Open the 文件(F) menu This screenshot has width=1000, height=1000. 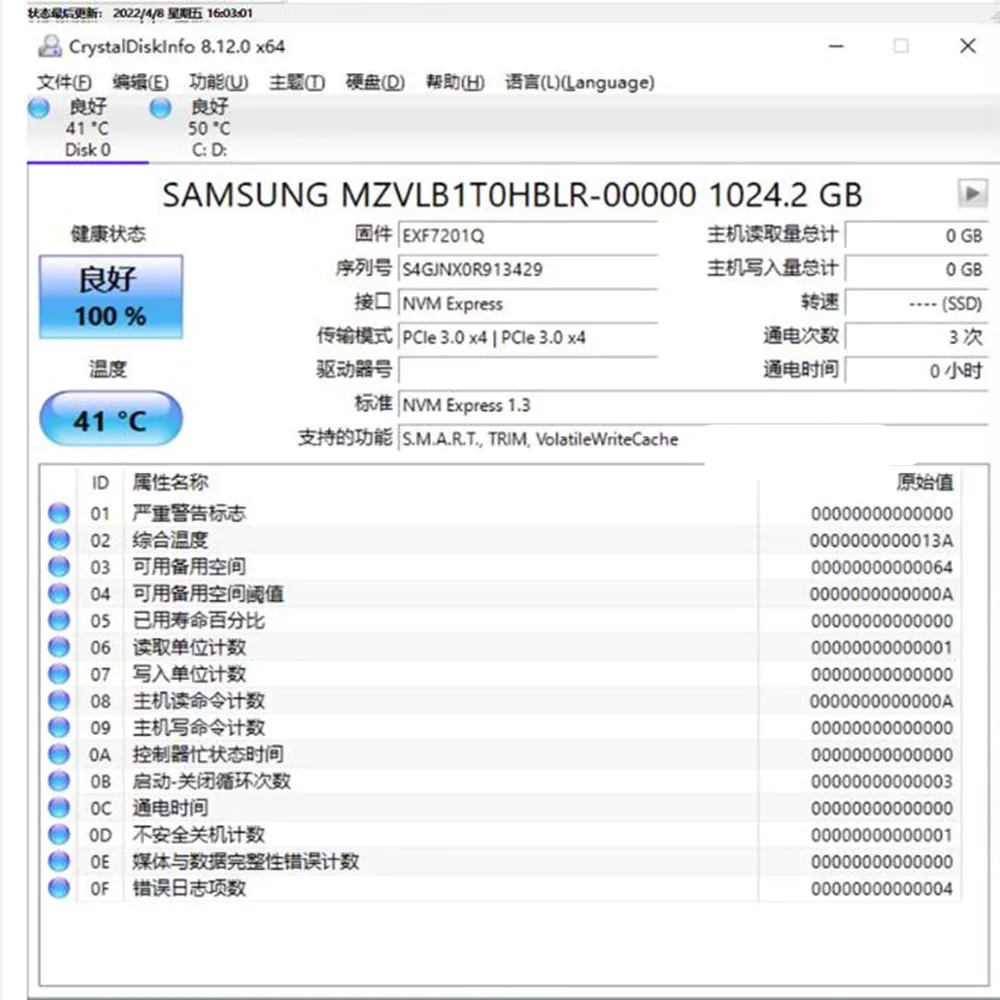64,82
